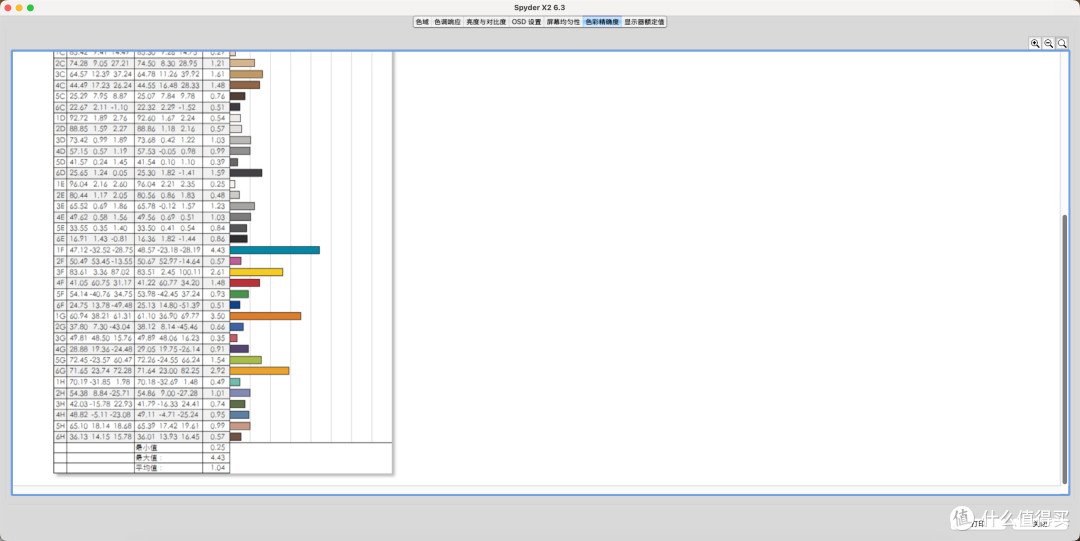The image size is (1080, 541).
Task: Switch to the 显示器额定值 tab
Action: [x=644, y=22]
